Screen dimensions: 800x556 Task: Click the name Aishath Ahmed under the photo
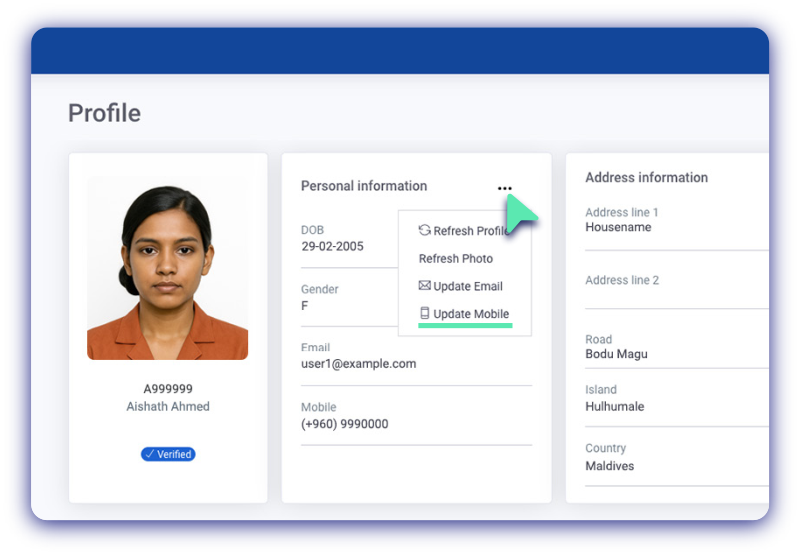pyautogui.click(x=168, y=407)
